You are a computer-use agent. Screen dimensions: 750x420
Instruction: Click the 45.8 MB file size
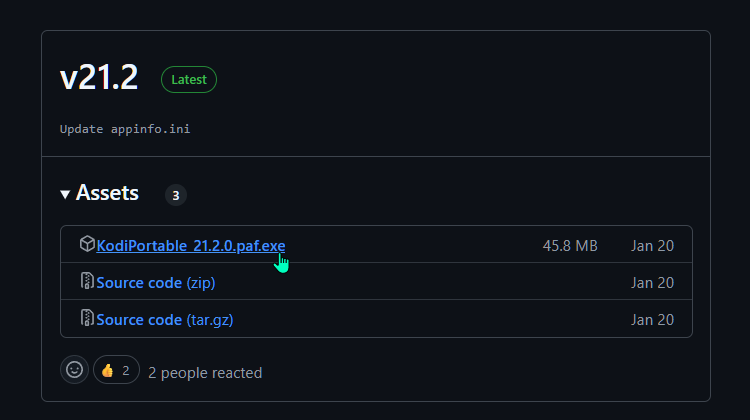pos(570,246)
